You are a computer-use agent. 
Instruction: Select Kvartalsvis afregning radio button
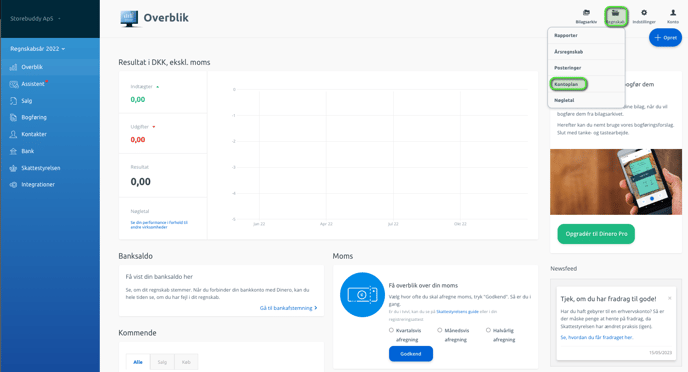[391, 330]
